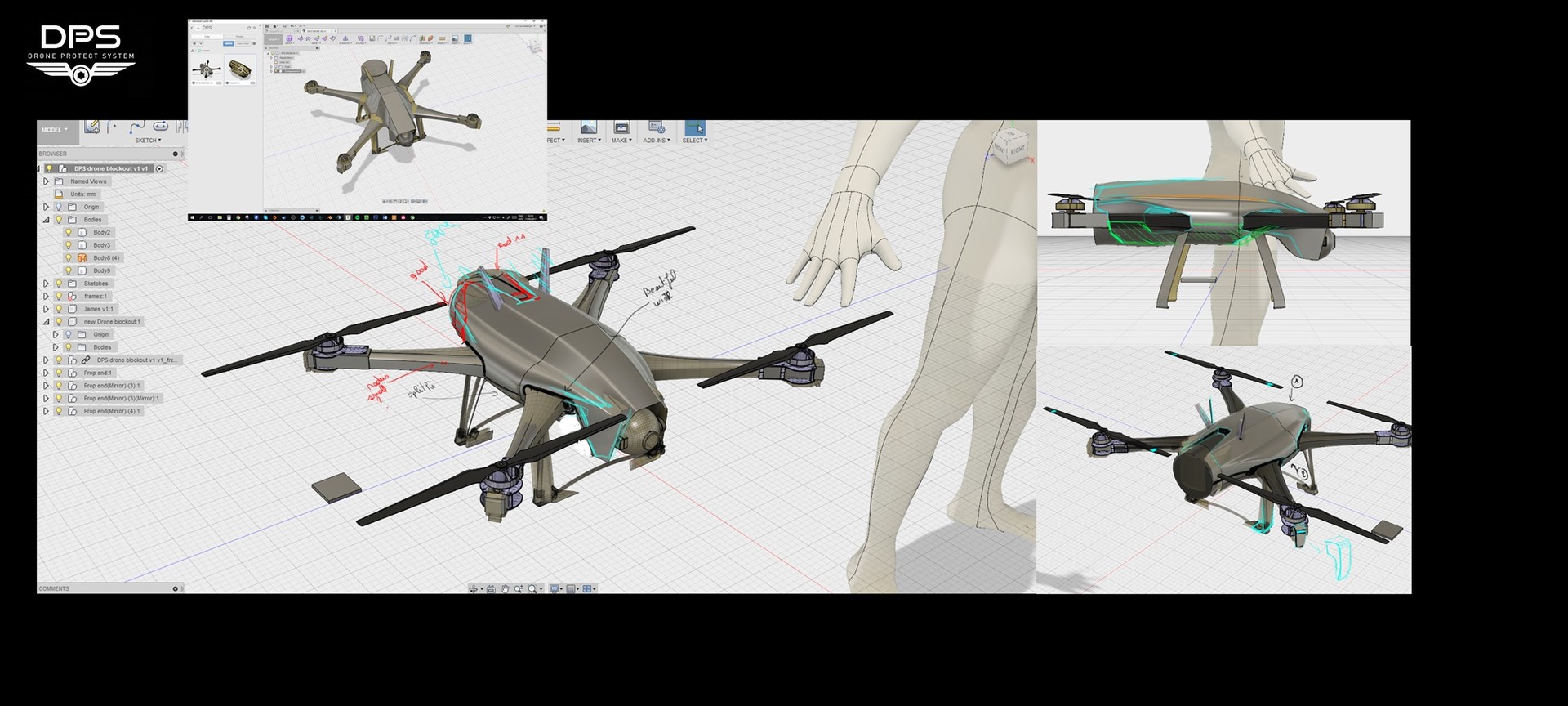The image size is (1568, 706).
Task: Click blue Upload button in small window
Action: point(229,43)
